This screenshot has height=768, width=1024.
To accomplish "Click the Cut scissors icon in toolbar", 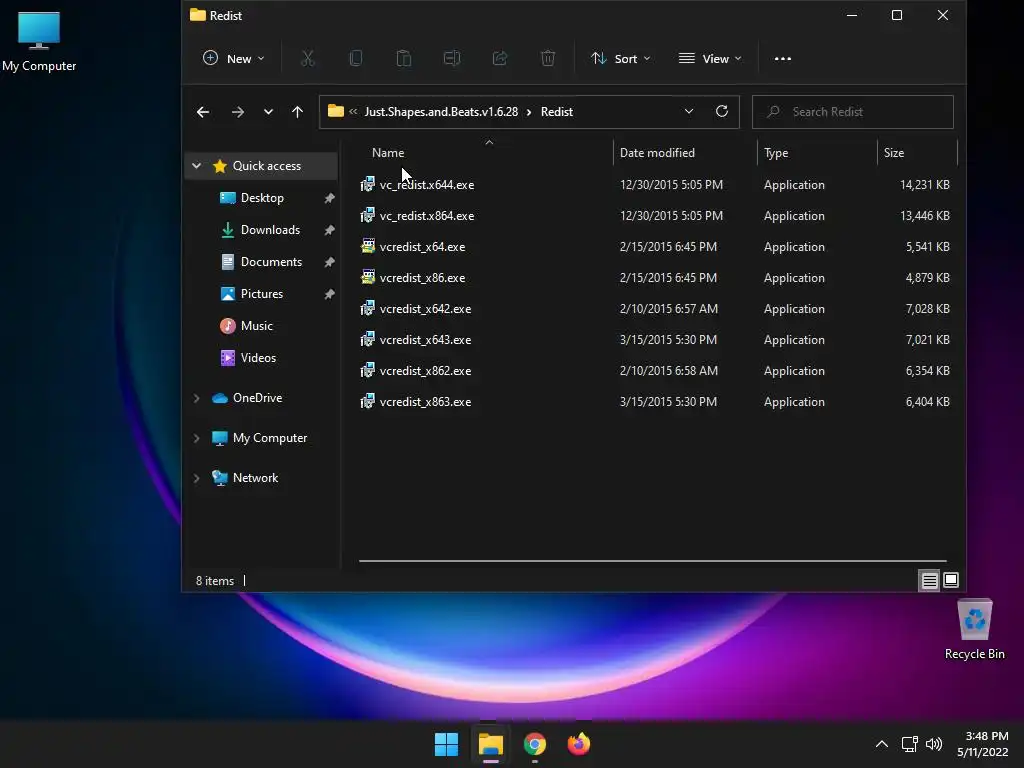I will pyautogui.click(x=307, y=59).
